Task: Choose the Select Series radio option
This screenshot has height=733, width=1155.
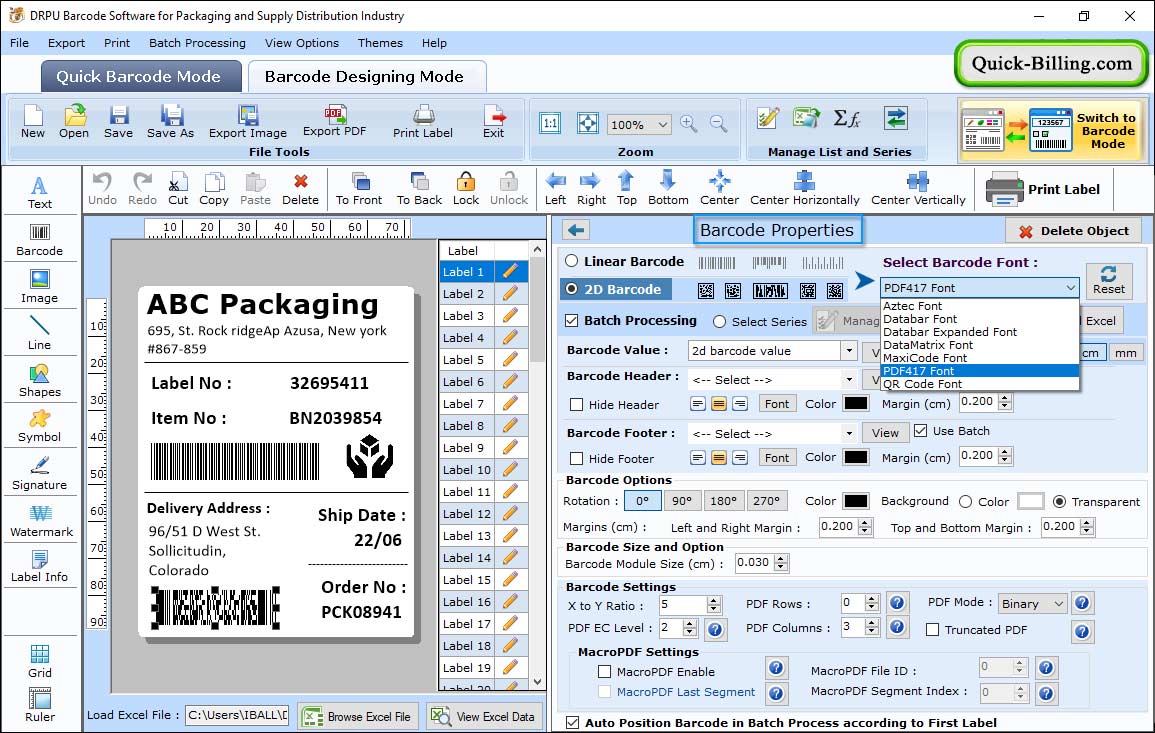Action: pyautogui.click(x=720, y=321)
